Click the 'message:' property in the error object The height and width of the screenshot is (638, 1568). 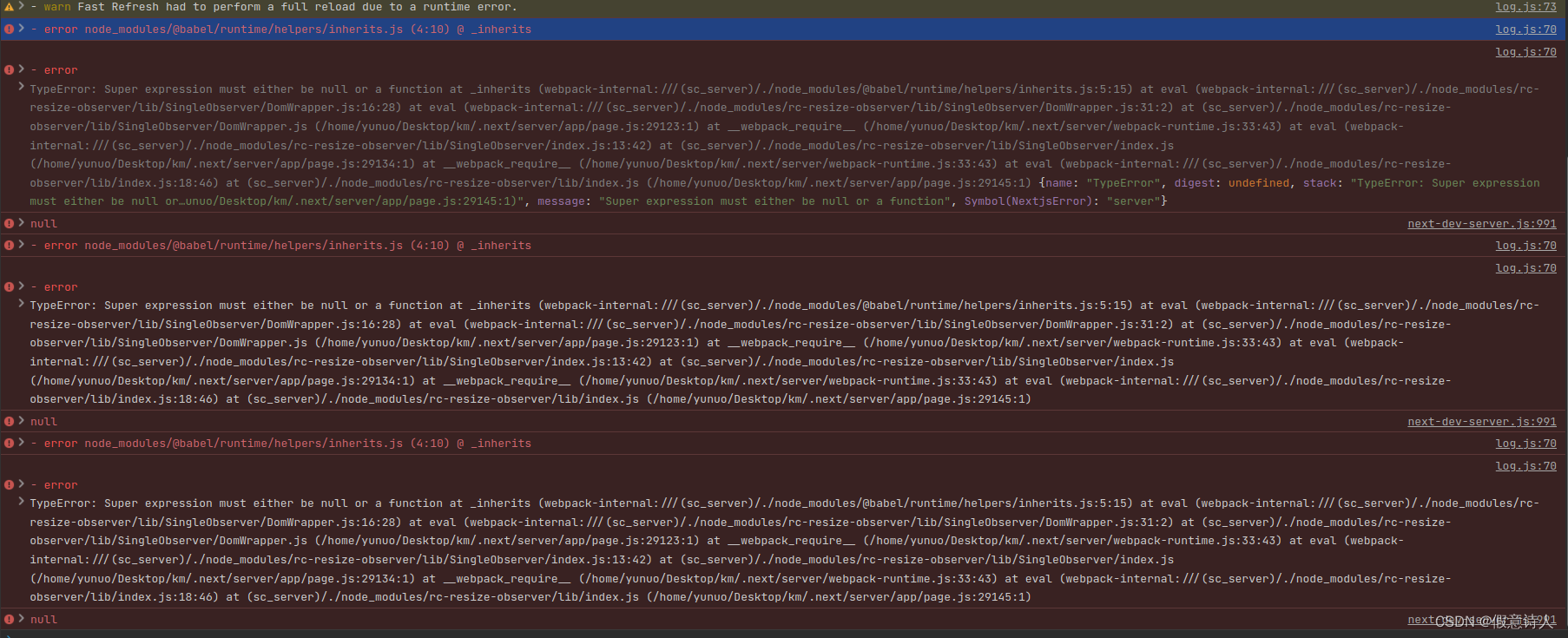click(563, 201)
